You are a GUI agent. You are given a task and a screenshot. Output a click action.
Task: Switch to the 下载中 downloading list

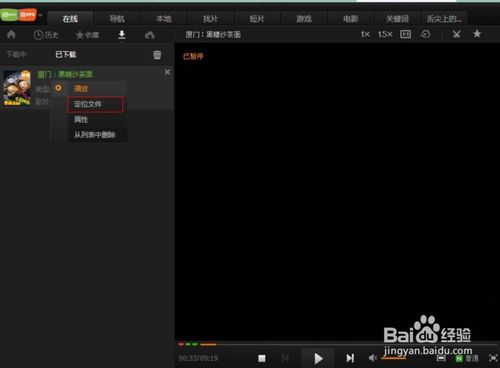[x=17, y=54]
